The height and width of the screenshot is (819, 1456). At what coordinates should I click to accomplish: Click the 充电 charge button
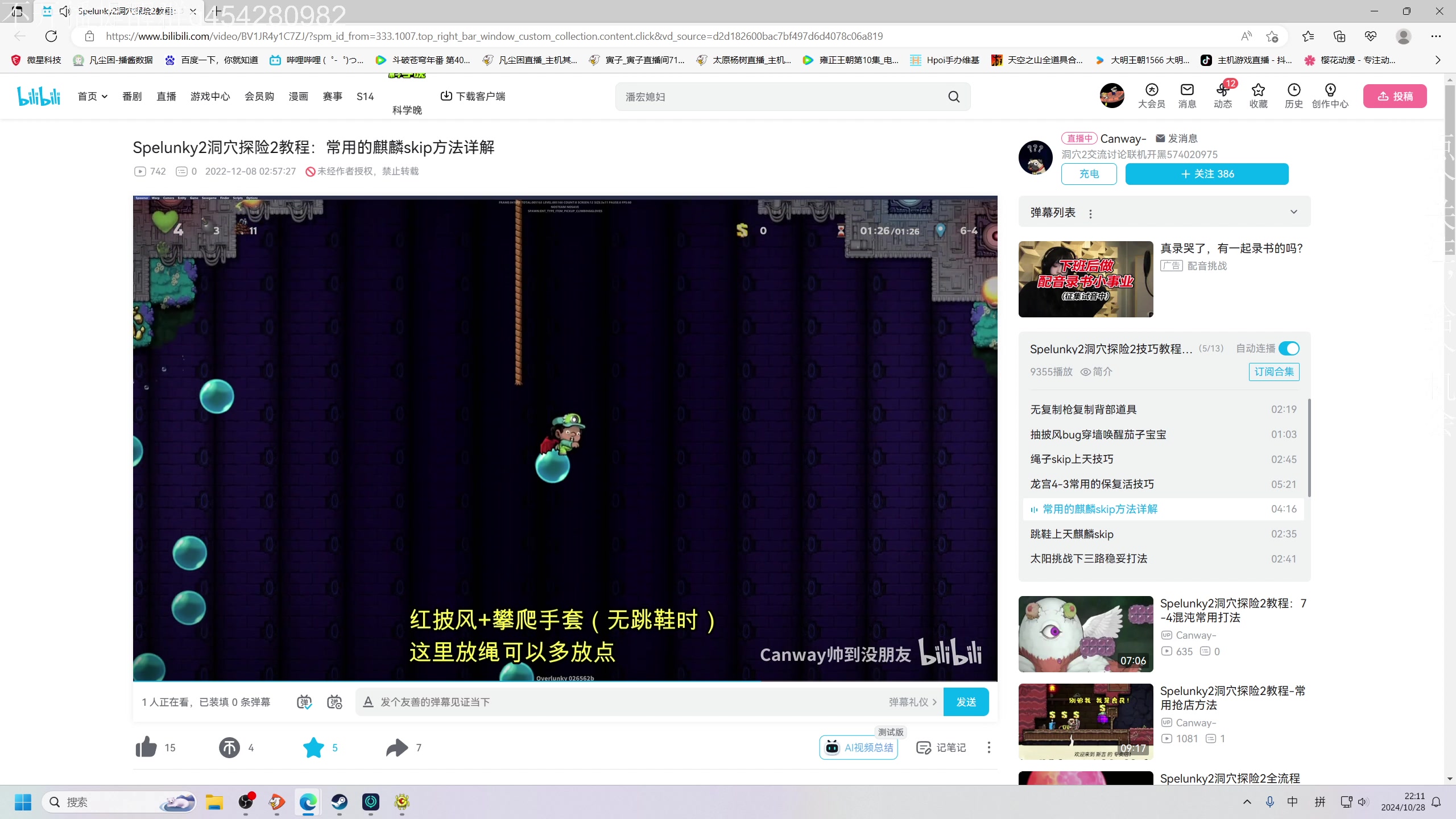click(x=1089, y=173)
